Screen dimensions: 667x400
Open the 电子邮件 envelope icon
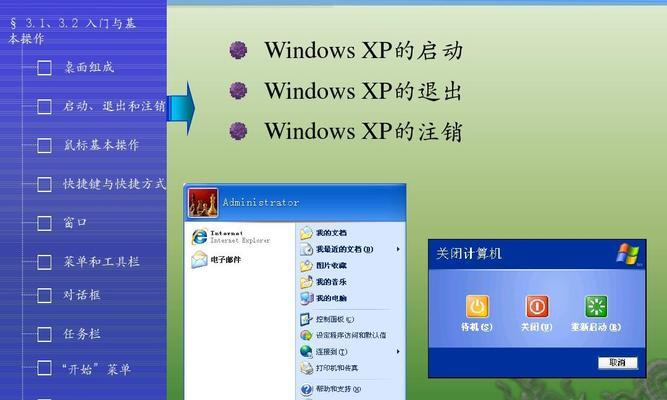[x=199, y=260]
